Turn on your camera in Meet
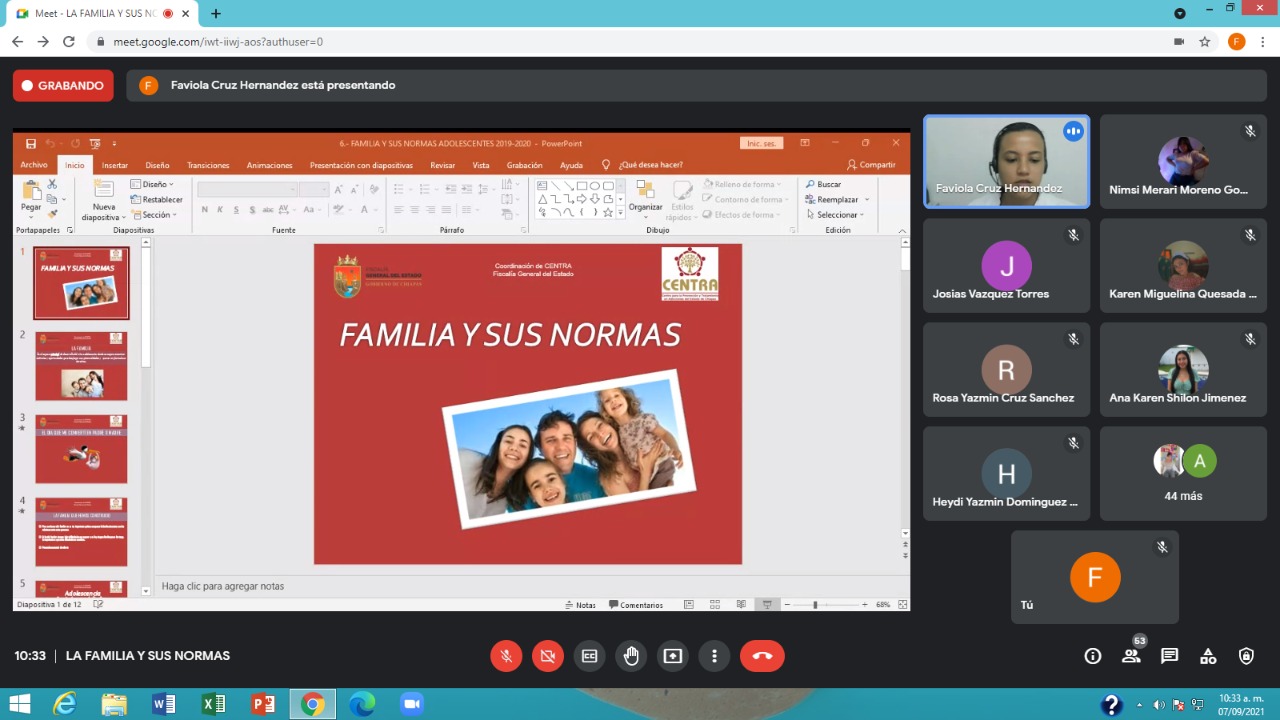 click(x=548, y=656)
